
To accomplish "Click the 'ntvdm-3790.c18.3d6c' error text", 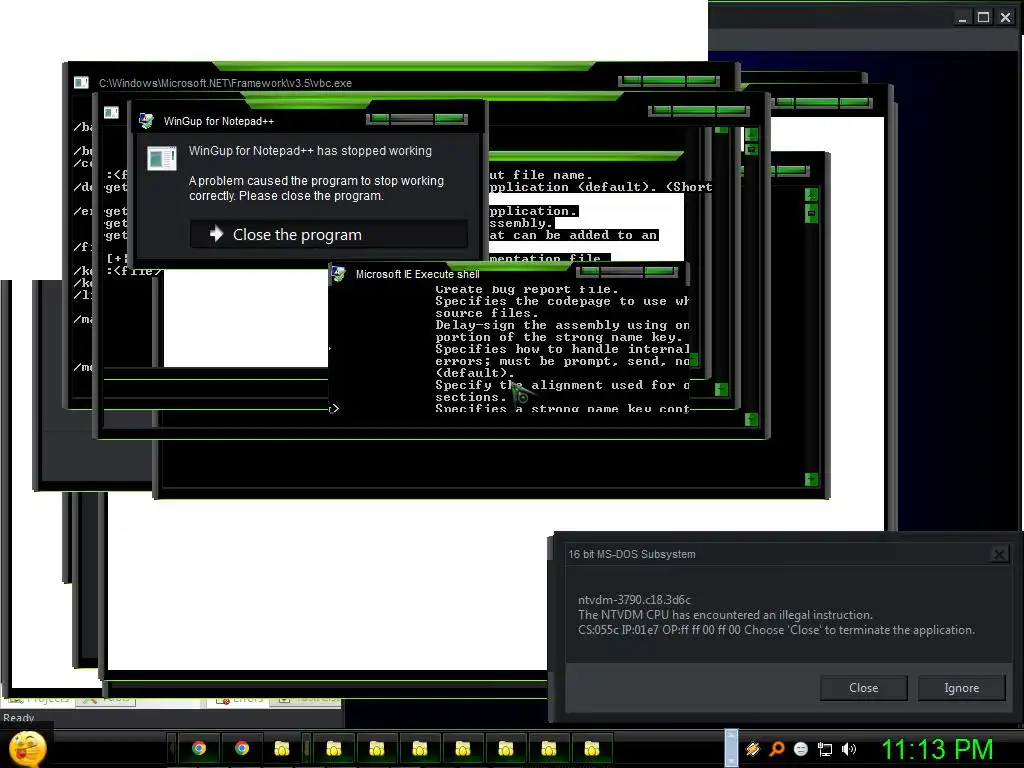I will [634, 600].
